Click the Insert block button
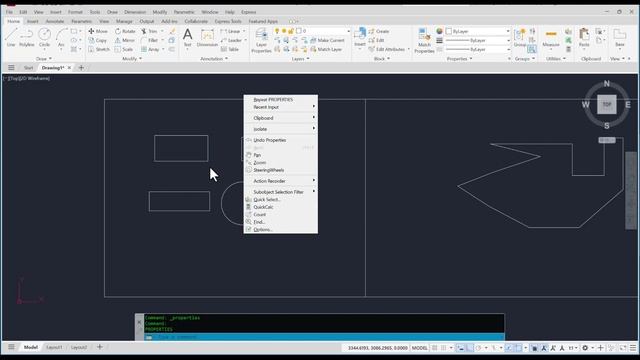 (x=360, y=37)
